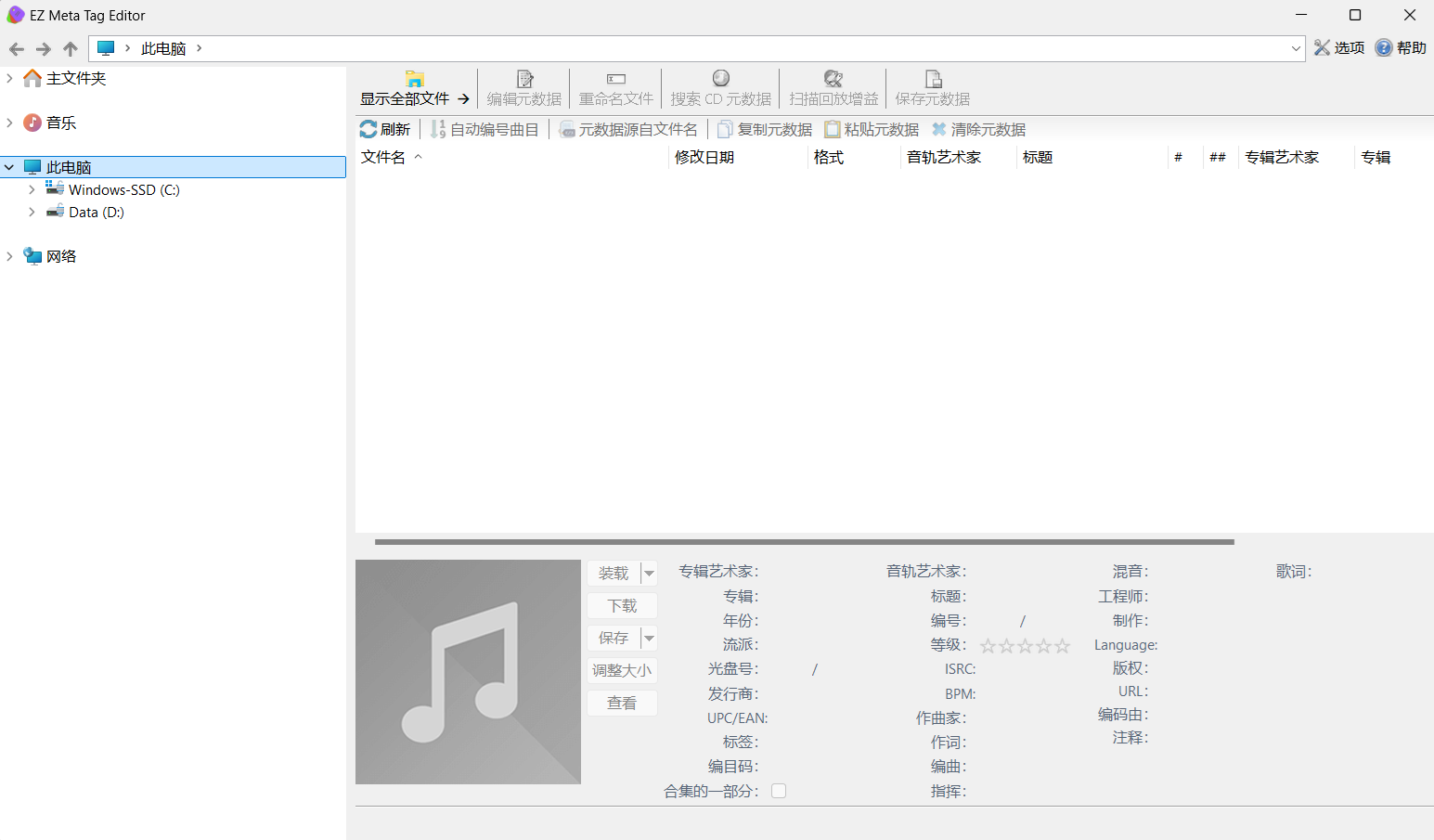Click 自动编号曲目 auto-number tracks
The width and height of the screenshot is (1434, 840).
484,130
